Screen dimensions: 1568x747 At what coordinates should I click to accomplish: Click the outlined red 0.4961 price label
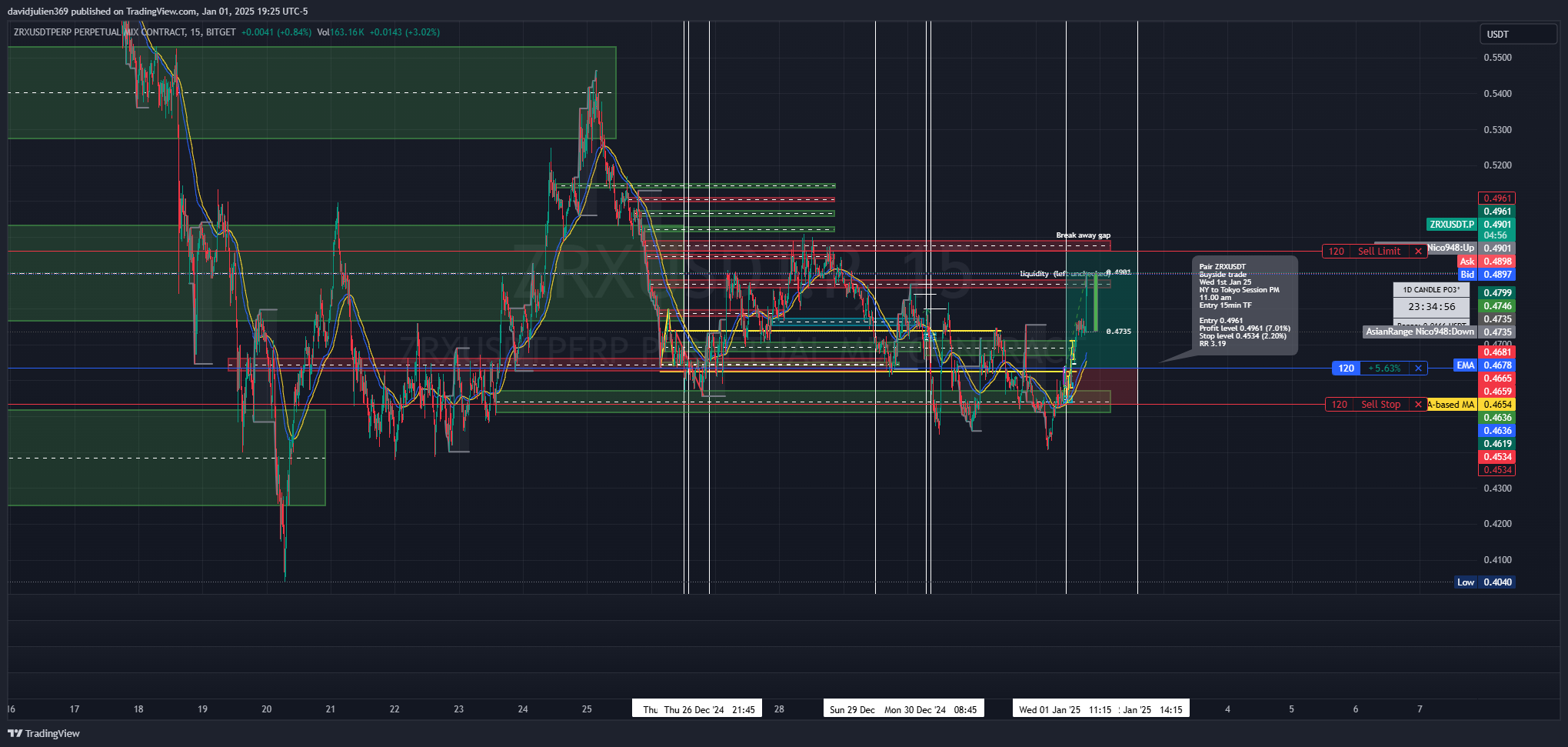[x=1496, y=198]
